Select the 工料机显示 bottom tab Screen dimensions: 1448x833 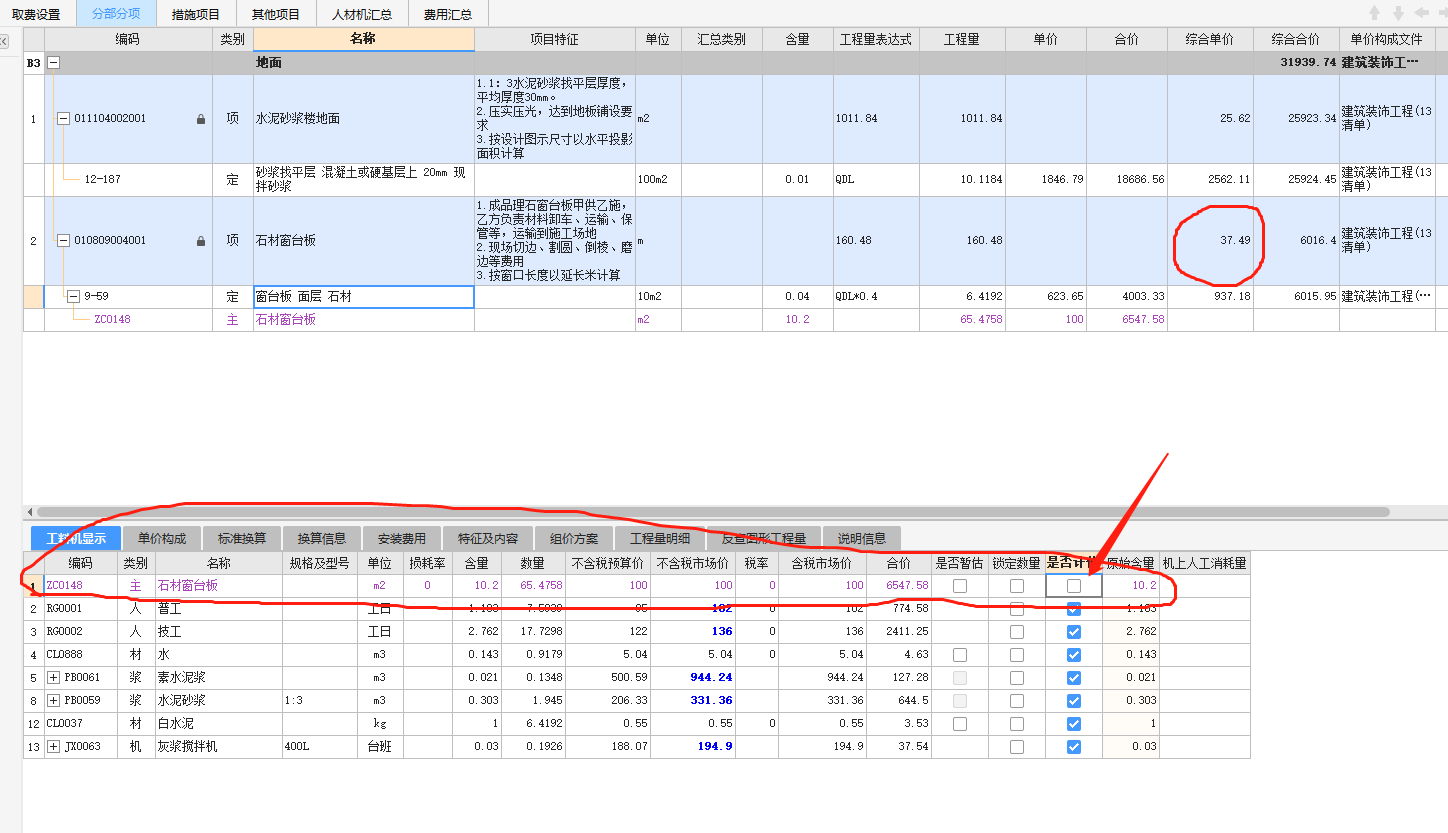point(76,538)
